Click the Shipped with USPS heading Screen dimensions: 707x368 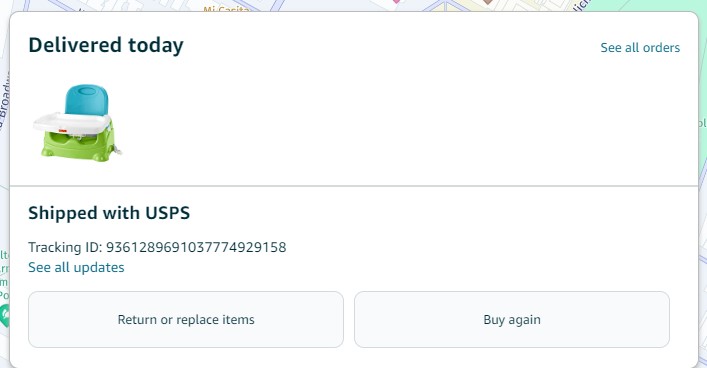(109, 213)
